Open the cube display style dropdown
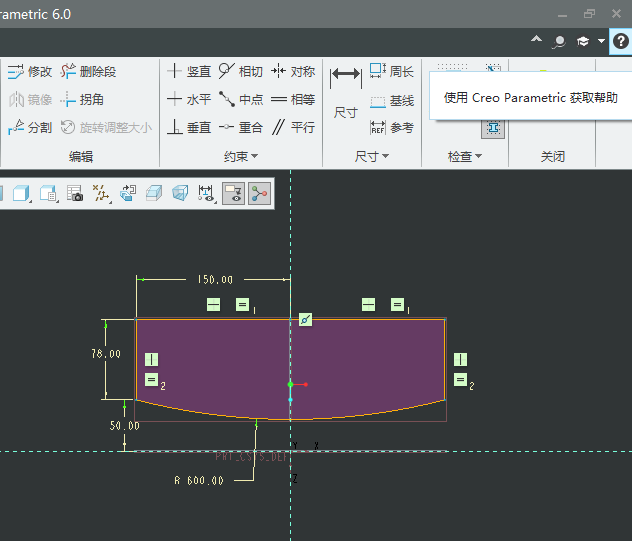Image resolution: width=632 pixels, height=541 pixels. tap(22, 194)
